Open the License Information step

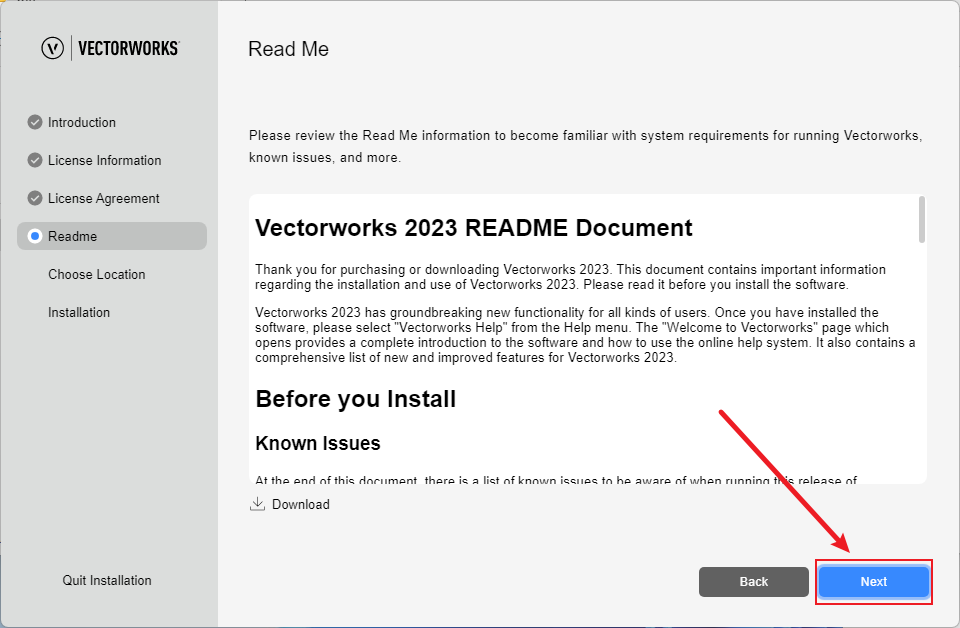pos(105,160)
